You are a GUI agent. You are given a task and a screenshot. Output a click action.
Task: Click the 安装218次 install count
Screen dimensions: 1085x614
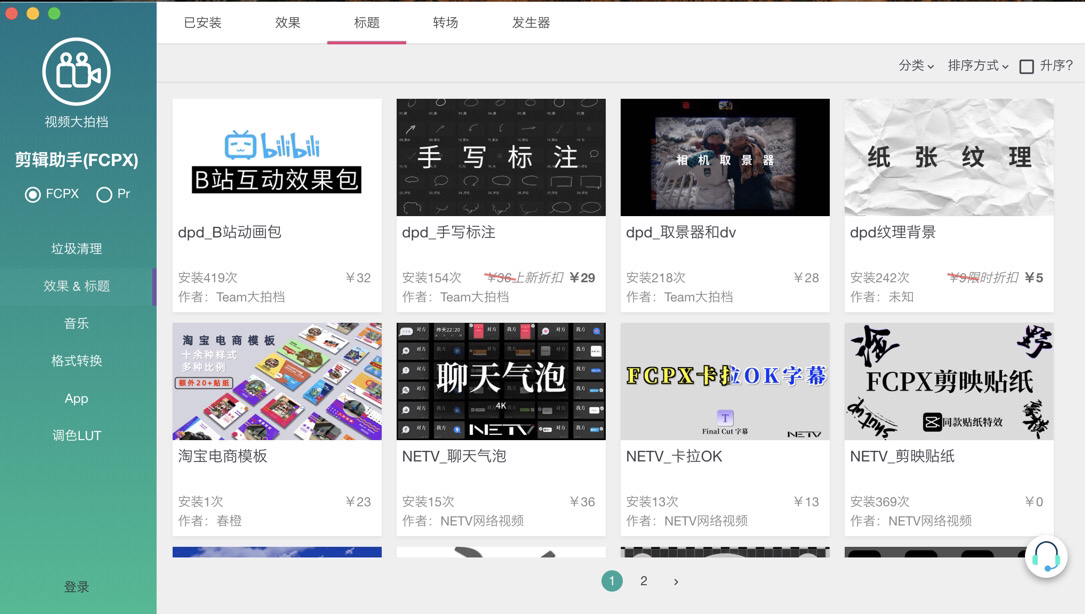(655, 278)
